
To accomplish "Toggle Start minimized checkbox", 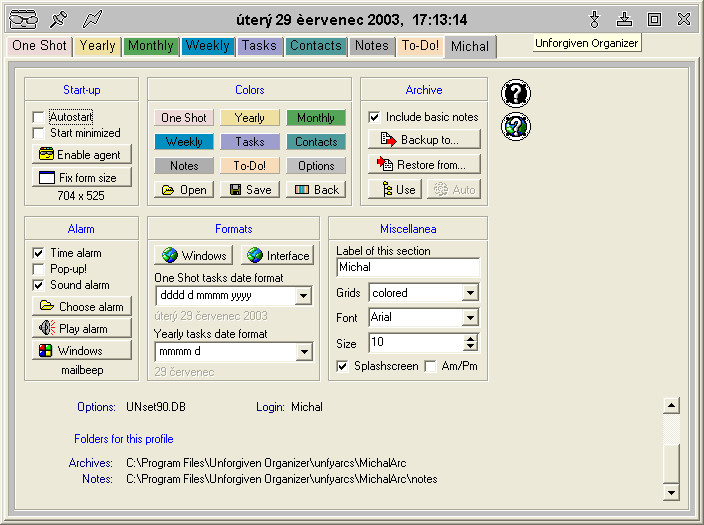I will click(38, 133).
